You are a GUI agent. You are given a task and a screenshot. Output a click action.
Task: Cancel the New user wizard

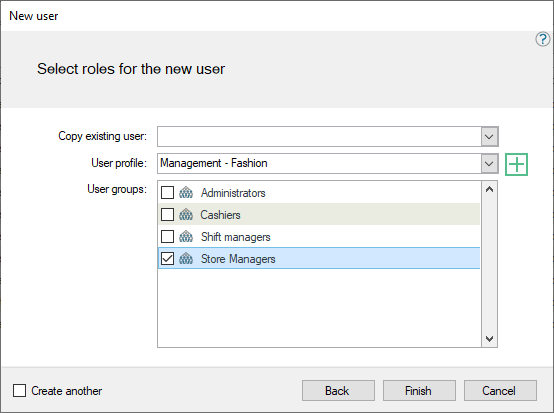[x=500, y=391]
